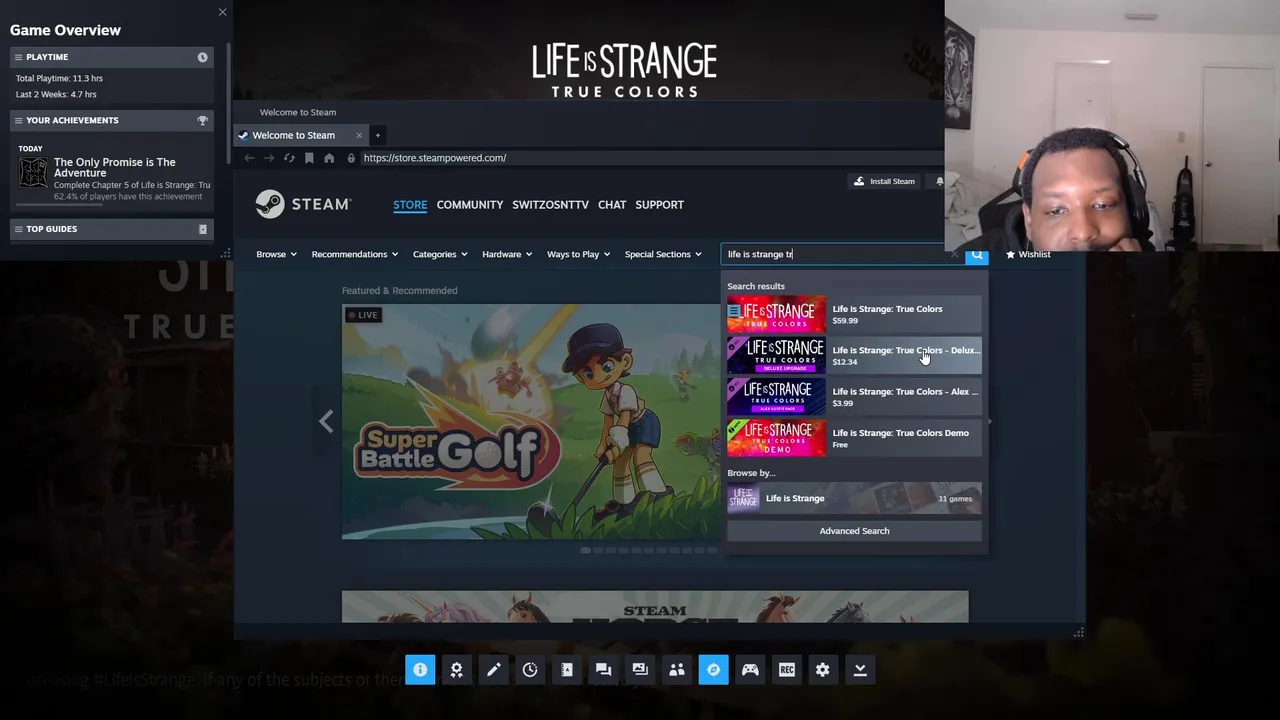This screenshot has width=1280, height=720.
Task: Open the Screenshots icon in overlay toolbar
Action: point(640,670)
